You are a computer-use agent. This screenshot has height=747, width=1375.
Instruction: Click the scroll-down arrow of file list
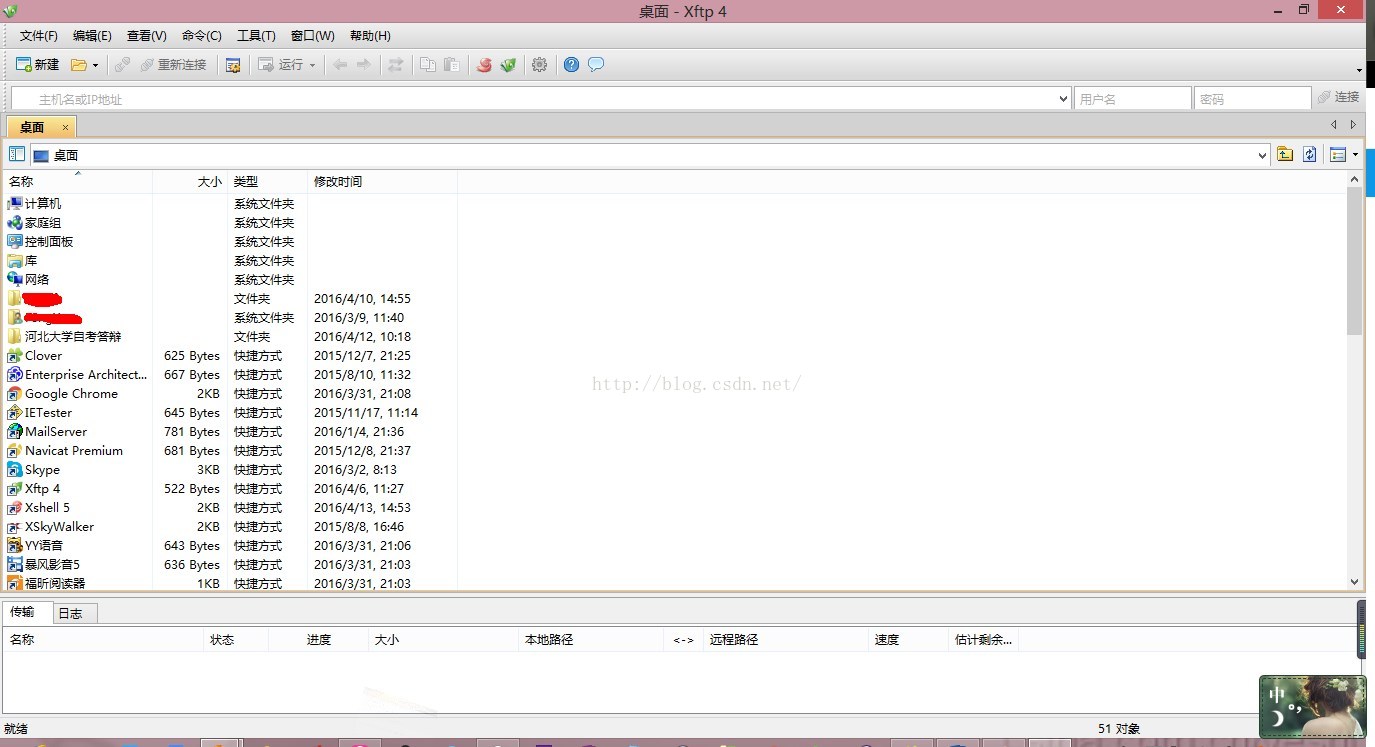point(1355,581)
